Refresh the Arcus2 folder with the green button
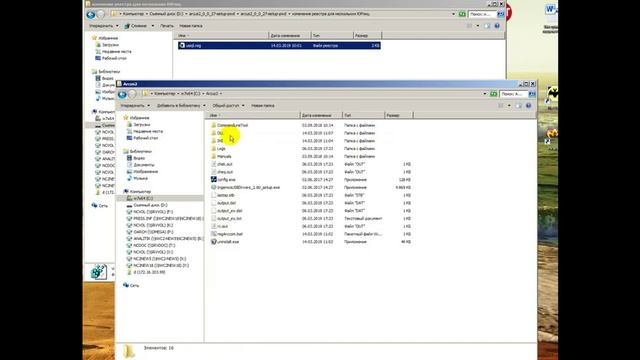 493,94
